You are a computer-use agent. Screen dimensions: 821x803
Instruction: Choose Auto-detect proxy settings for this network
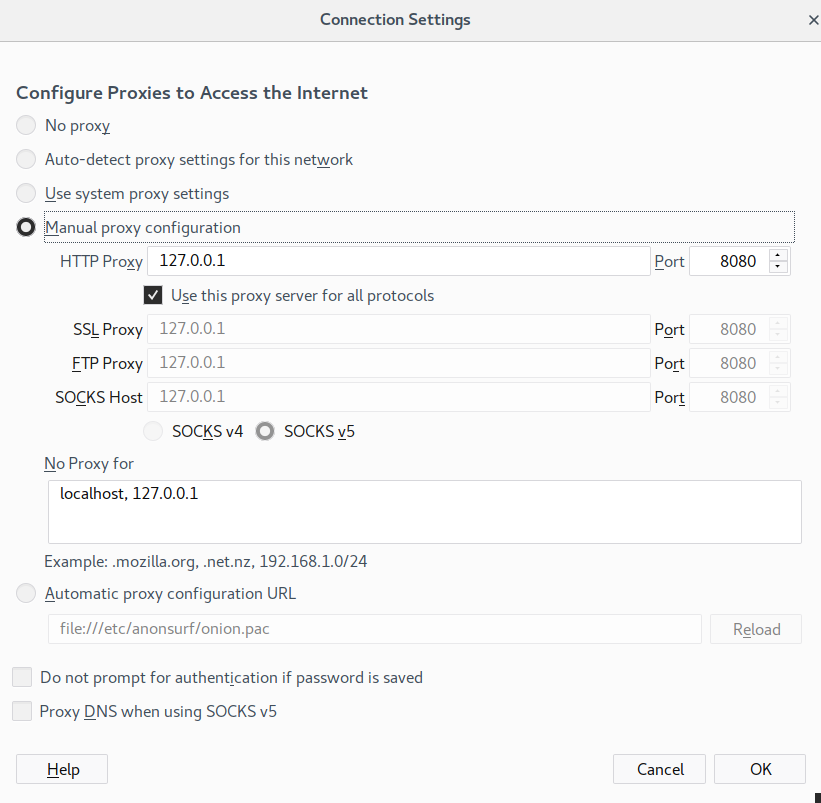(26, 160)
